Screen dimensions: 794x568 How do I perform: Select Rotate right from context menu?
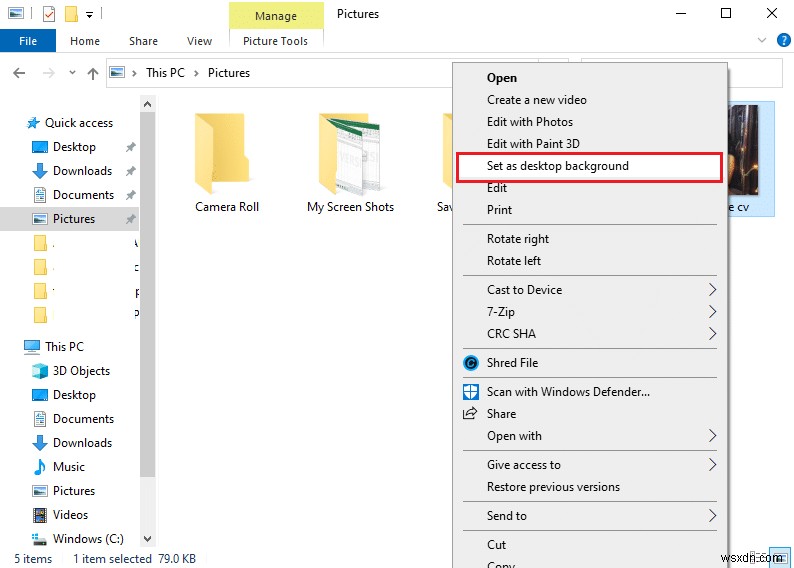coord(517,239)
